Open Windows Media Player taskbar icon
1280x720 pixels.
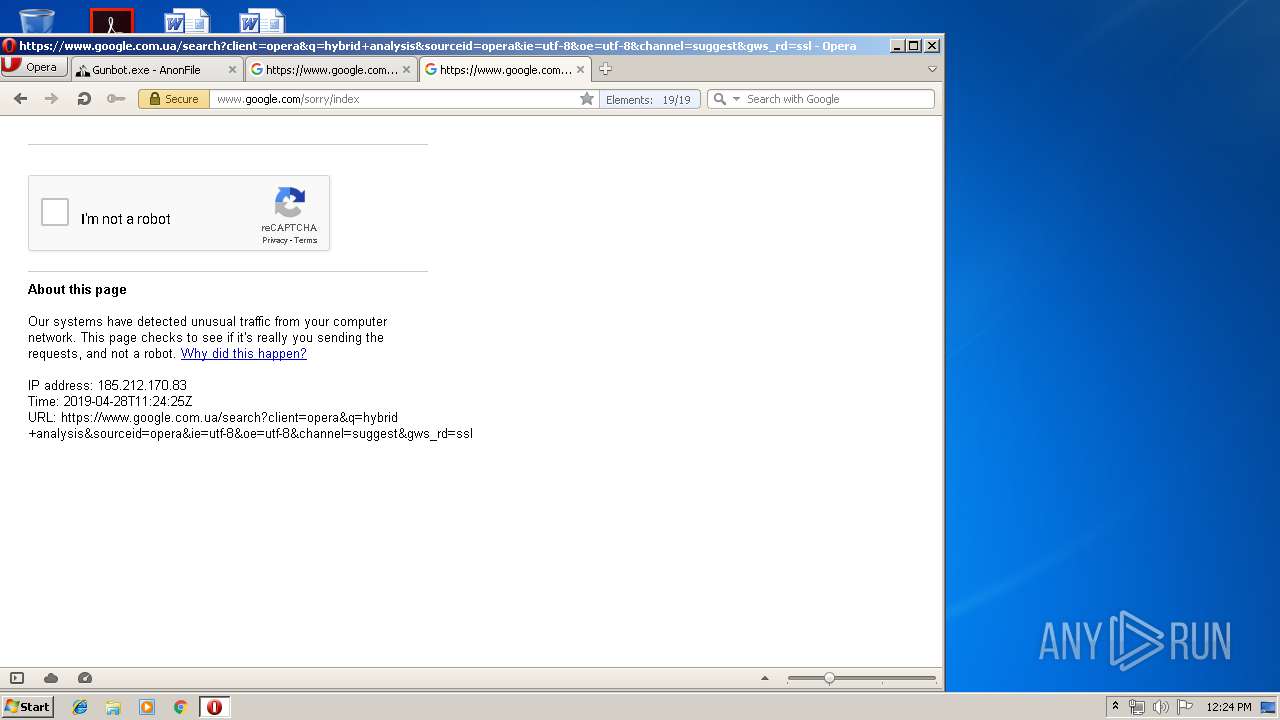click(147, 707)
